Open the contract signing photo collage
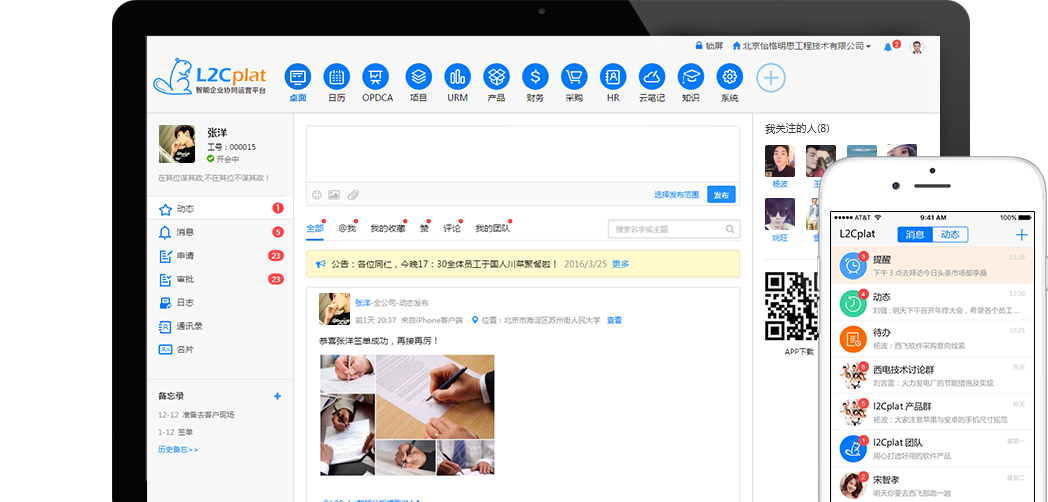Image resolution: width=1048 pixels, height=502 pixels. (407, 414)
